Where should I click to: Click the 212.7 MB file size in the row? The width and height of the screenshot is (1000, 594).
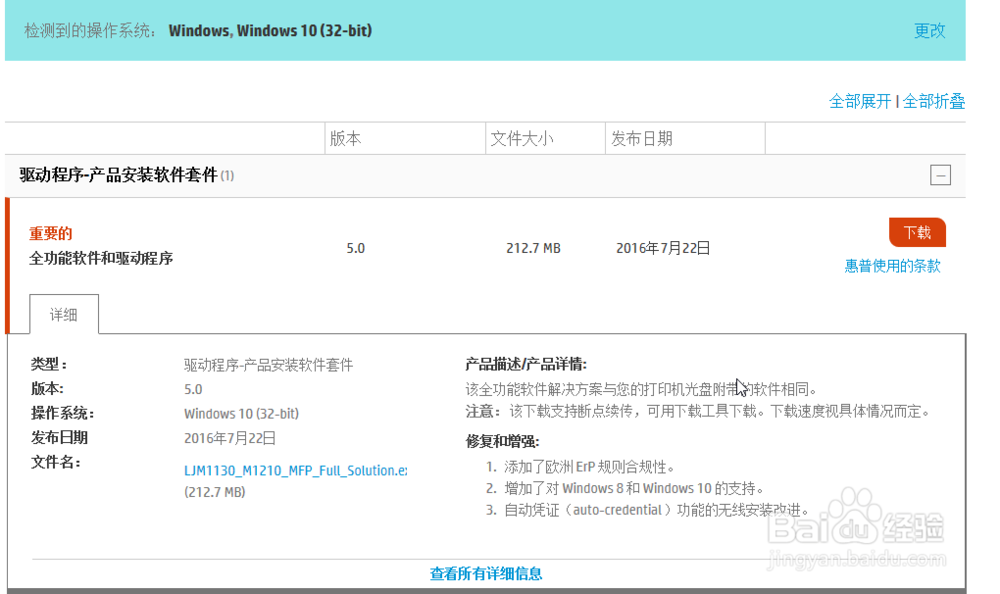(x=533, y=248)
